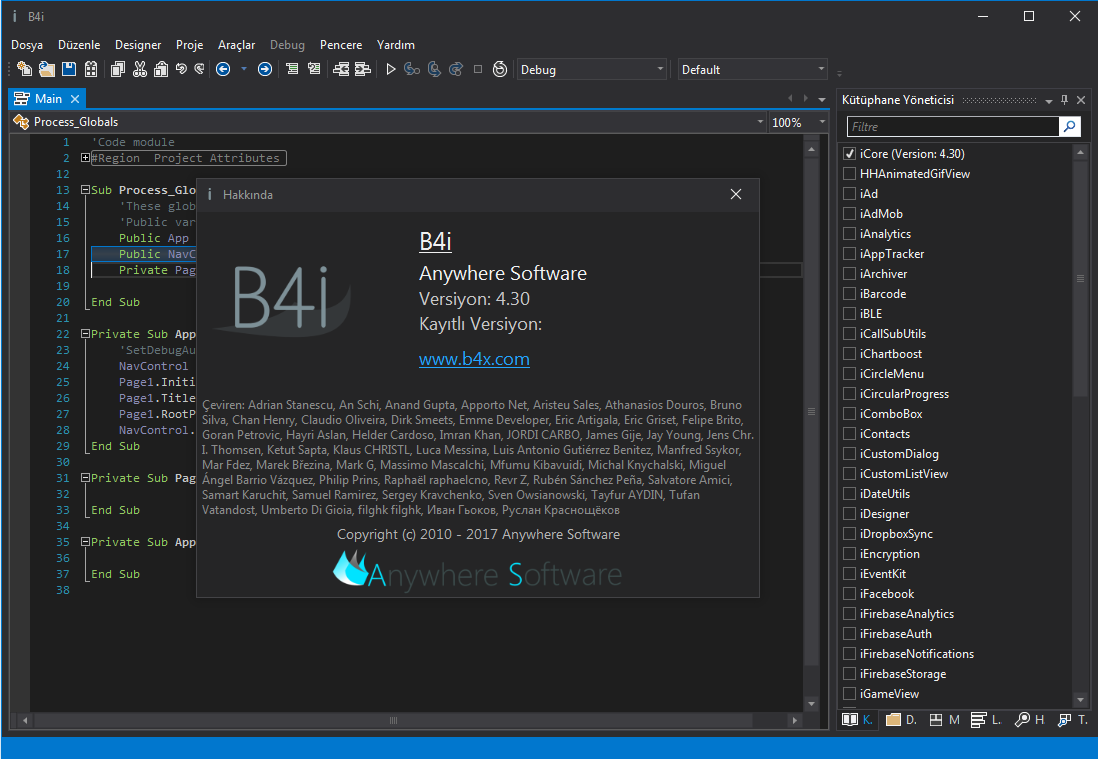The width and height of the screenshot is (1098, 759).
Task: Click the Navigate Forward arrow icon
Action: click(264, 69)
